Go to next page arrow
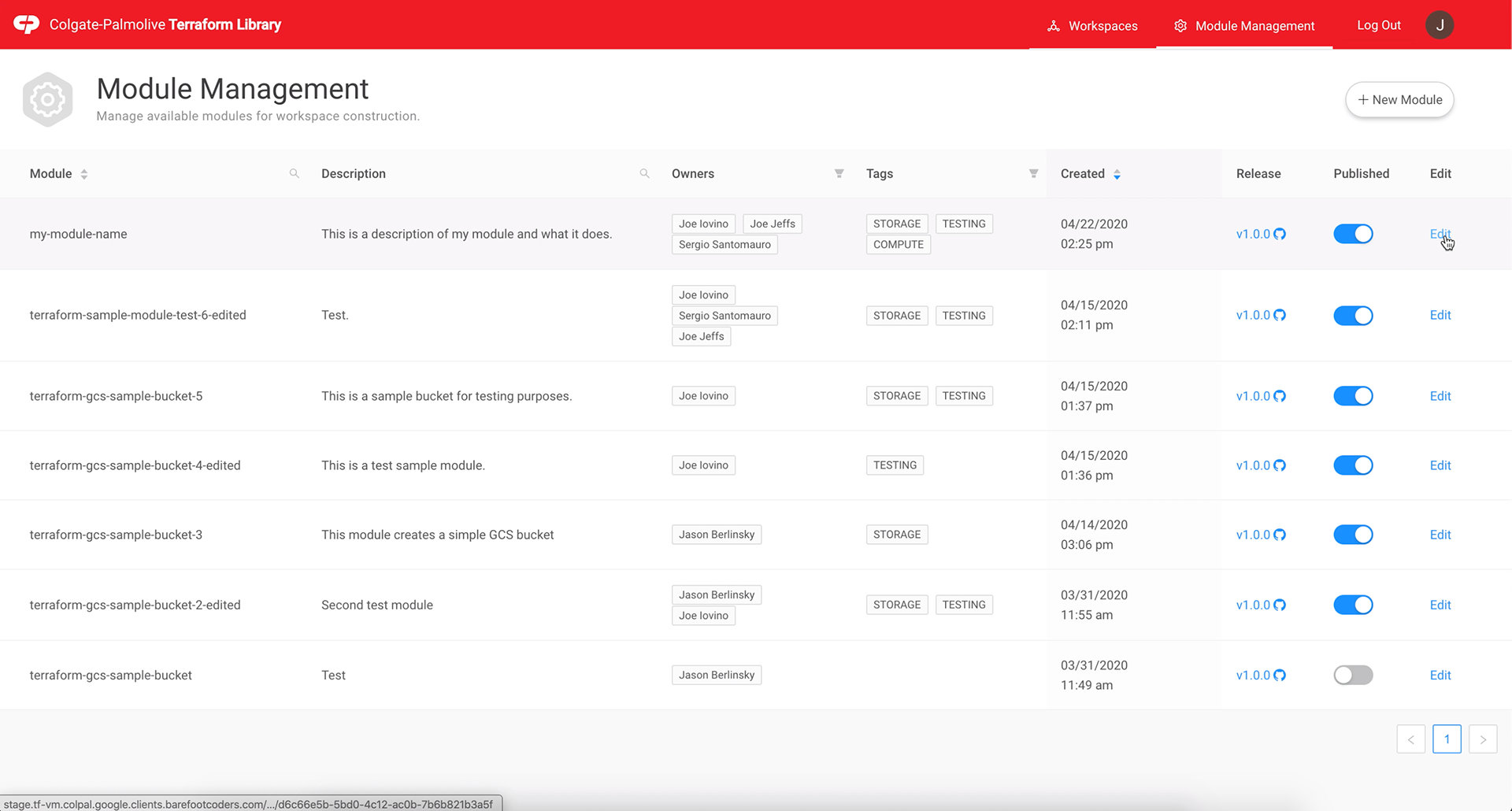 click(x=1483, y=739)
